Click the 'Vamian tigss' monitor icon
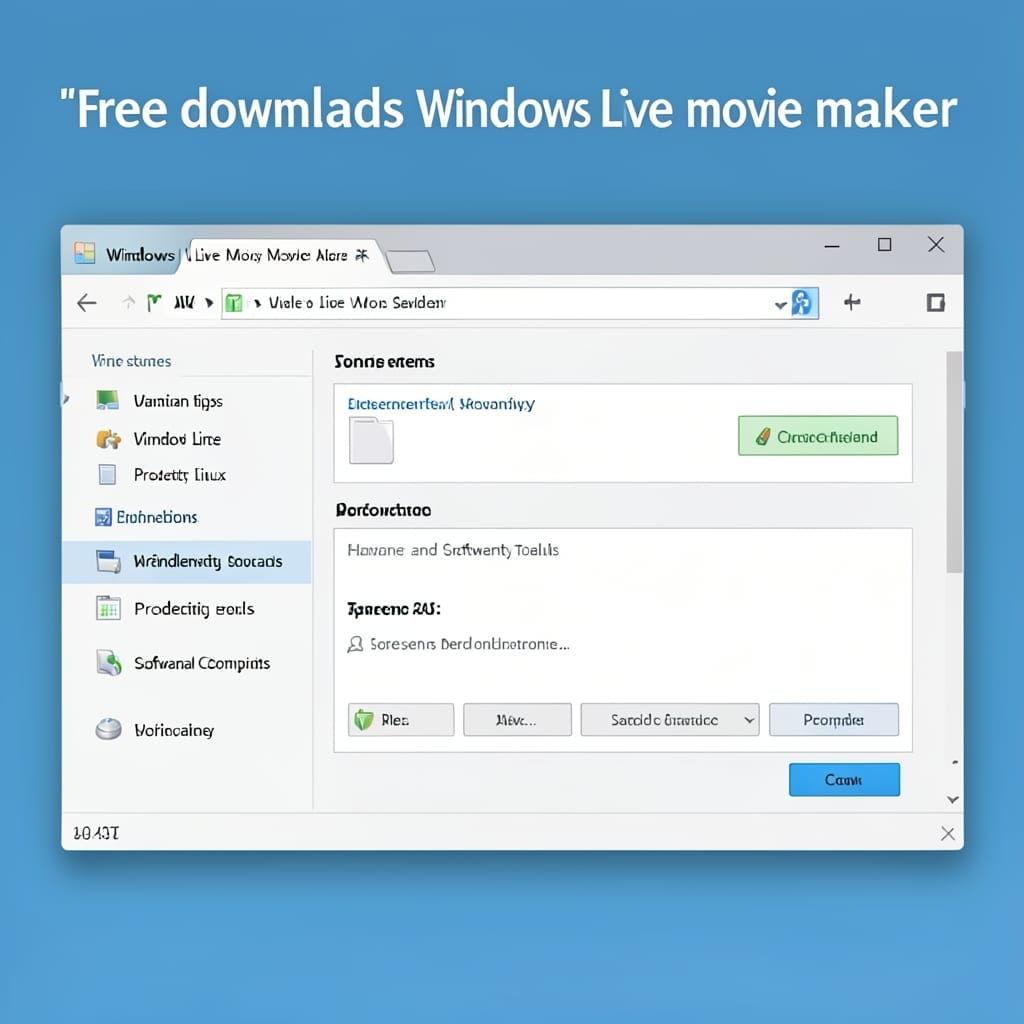The width and height of the screenshot is (1024, 1024). [x=107, y=400]
